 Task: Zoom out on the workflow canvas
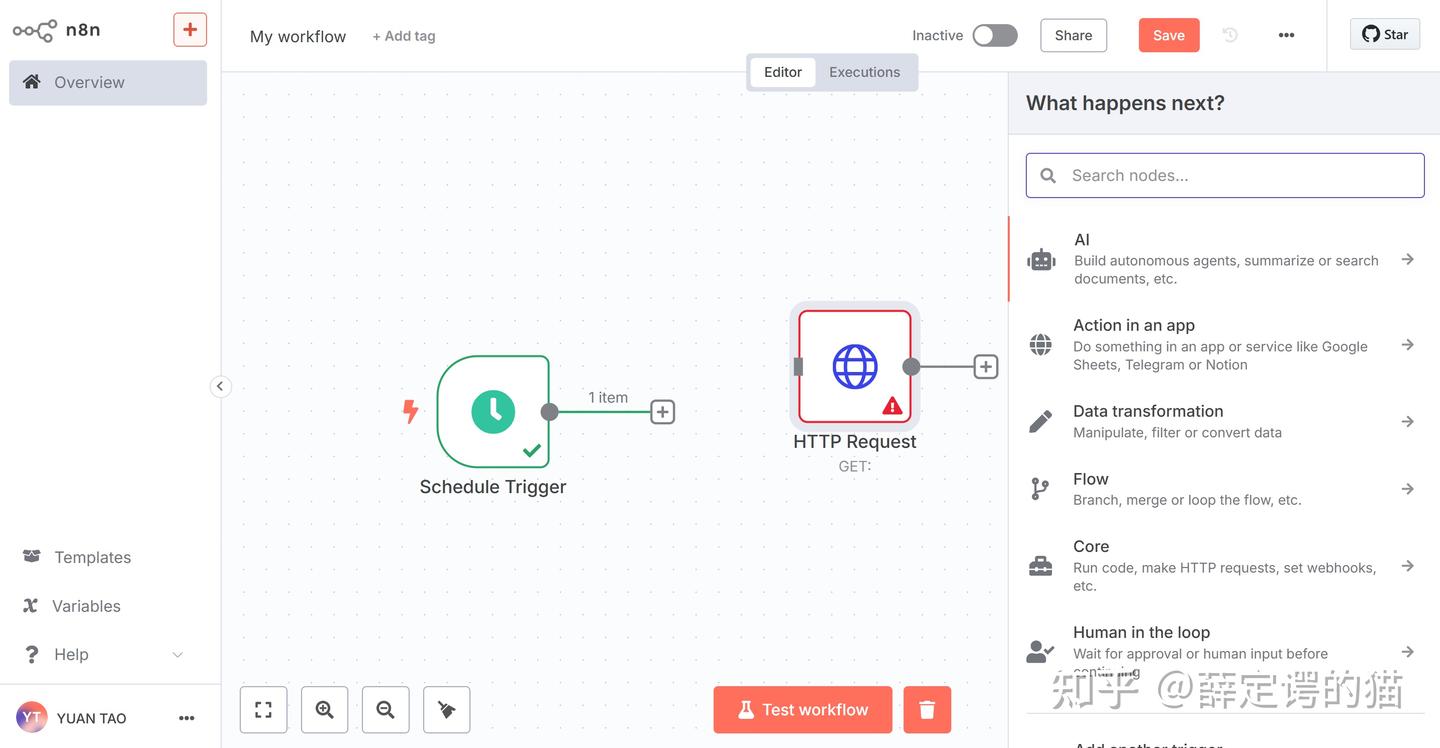[386, 710]
